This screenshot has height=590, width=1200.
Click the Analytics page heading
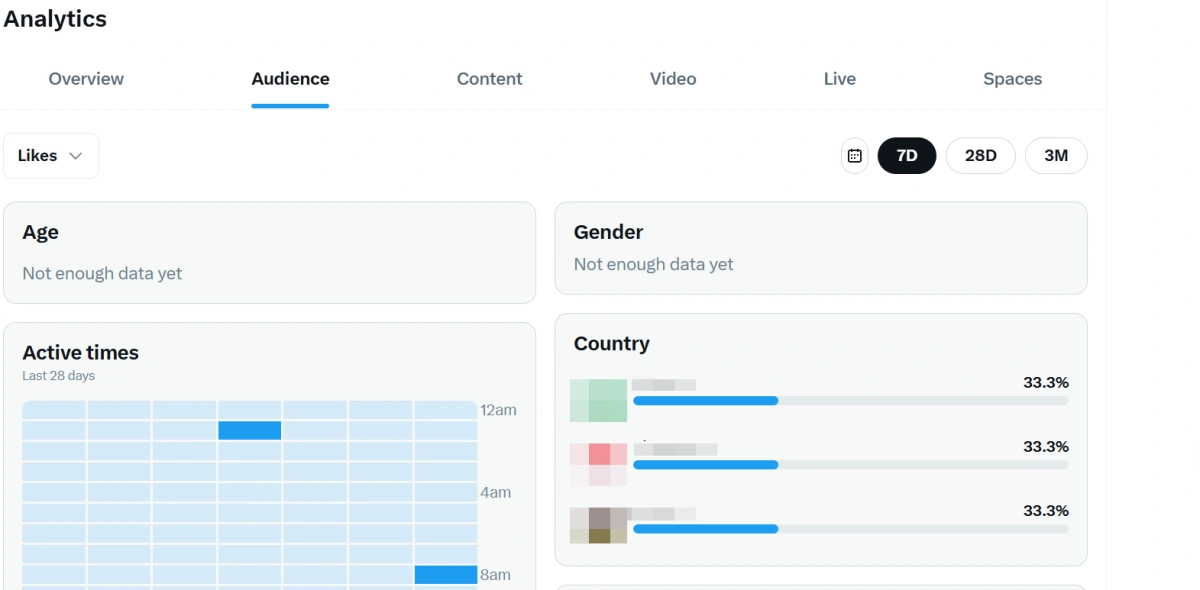click(x=55, y=19)
